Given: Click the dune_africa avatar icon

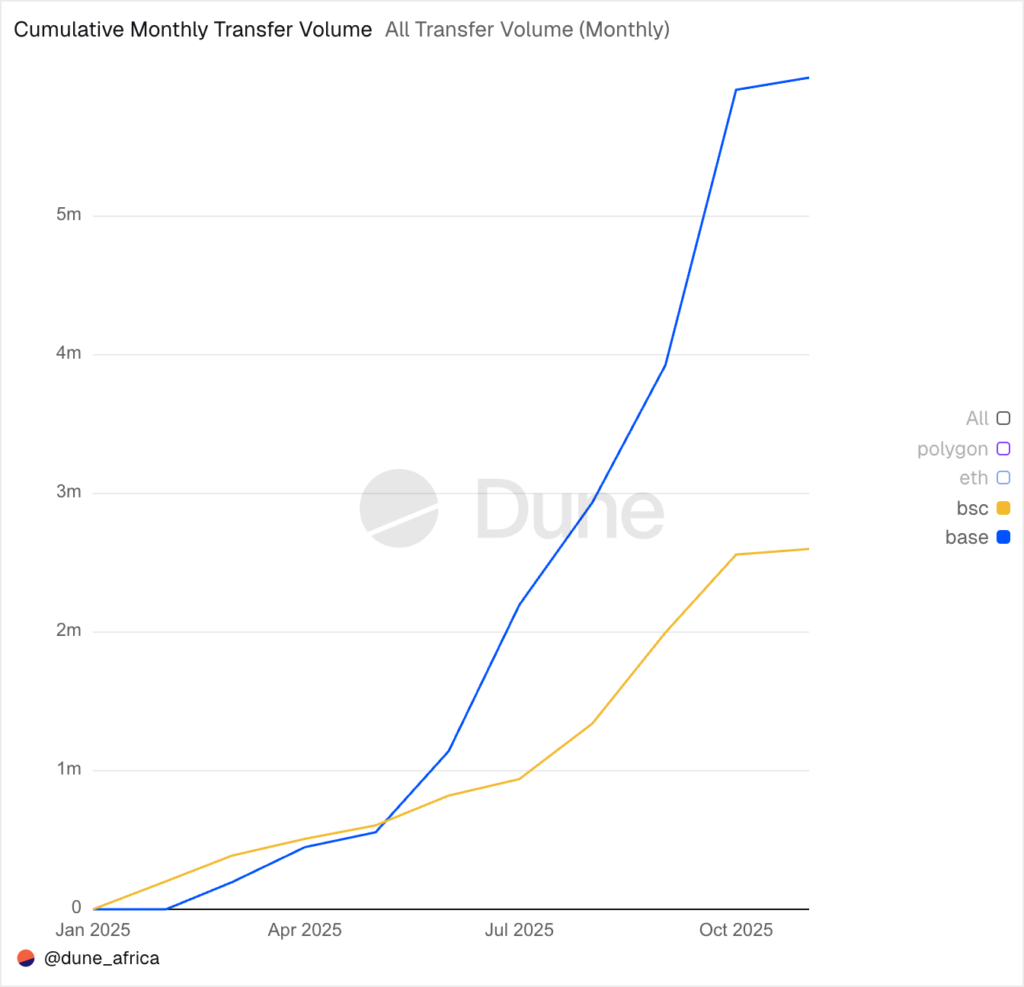Looking at the screenshot, I should click(26, 958).
